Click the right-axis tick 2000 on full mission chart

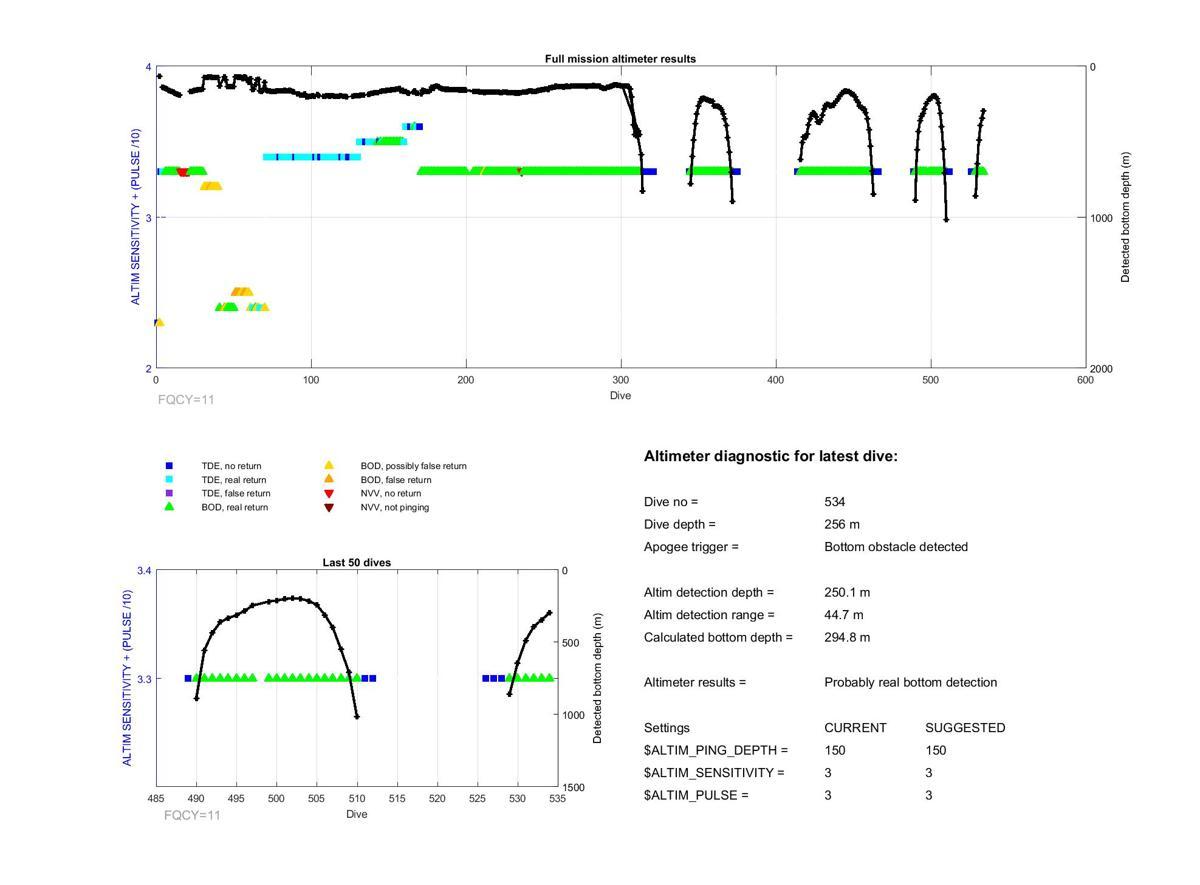1104,369
